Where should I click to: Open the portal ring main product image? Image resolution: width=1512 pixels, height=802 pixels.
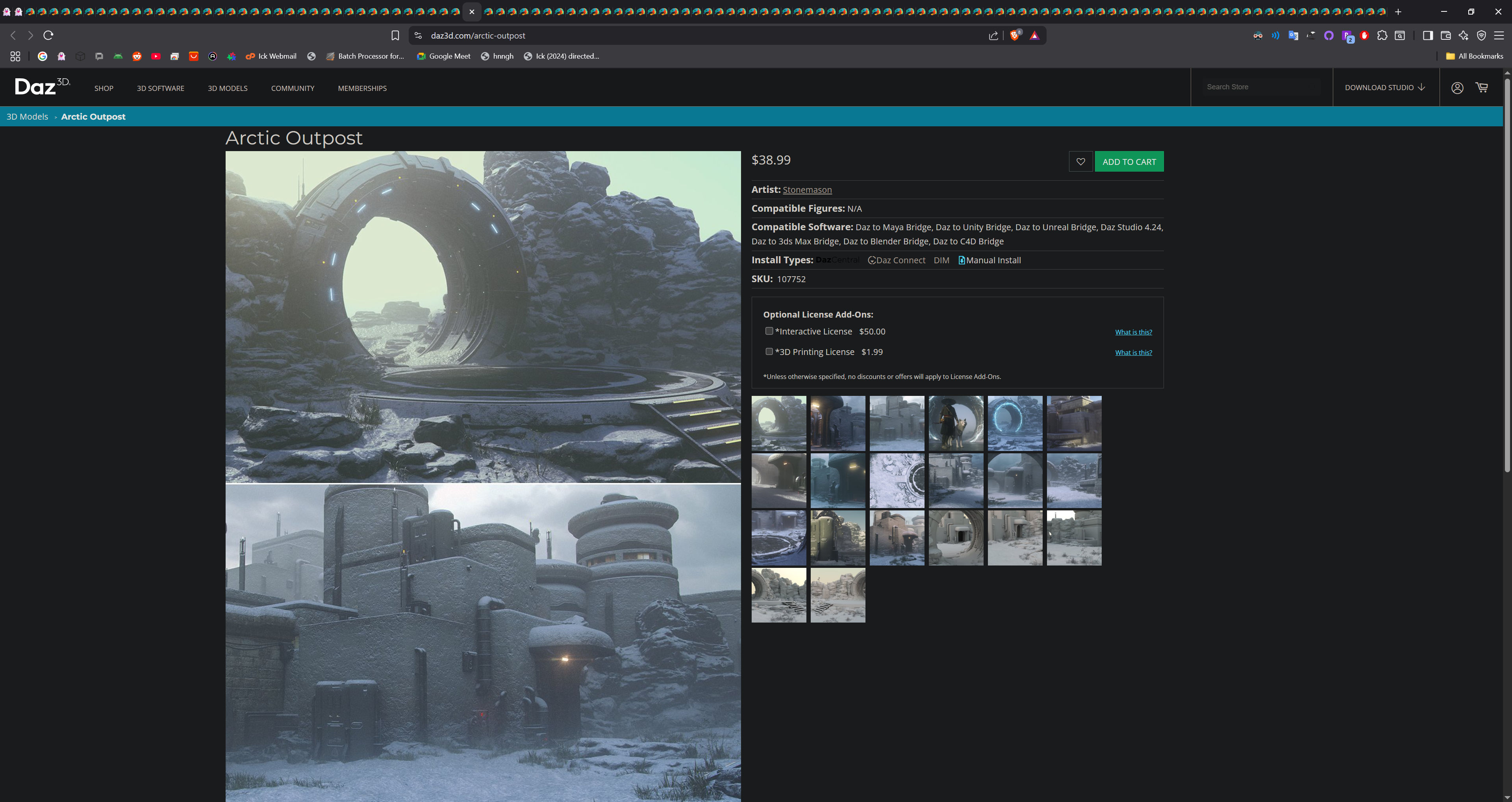(x=483, y=317)
